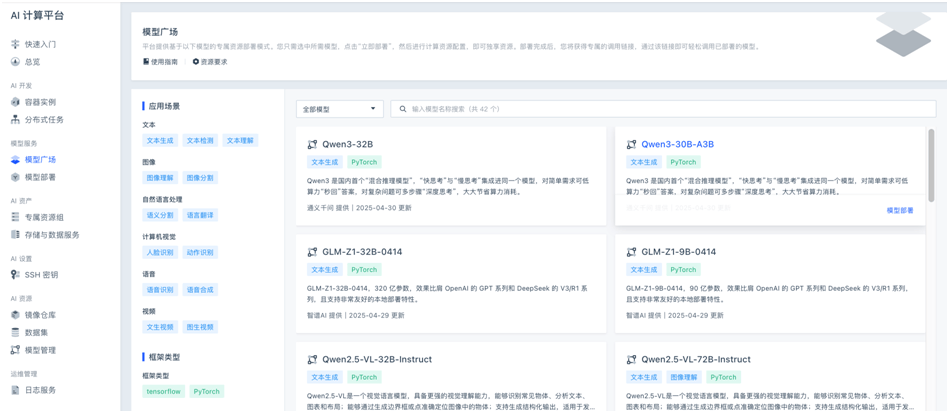Click the 专属资源组 icon
949x413 pixels.
click(x=16, y=217)
